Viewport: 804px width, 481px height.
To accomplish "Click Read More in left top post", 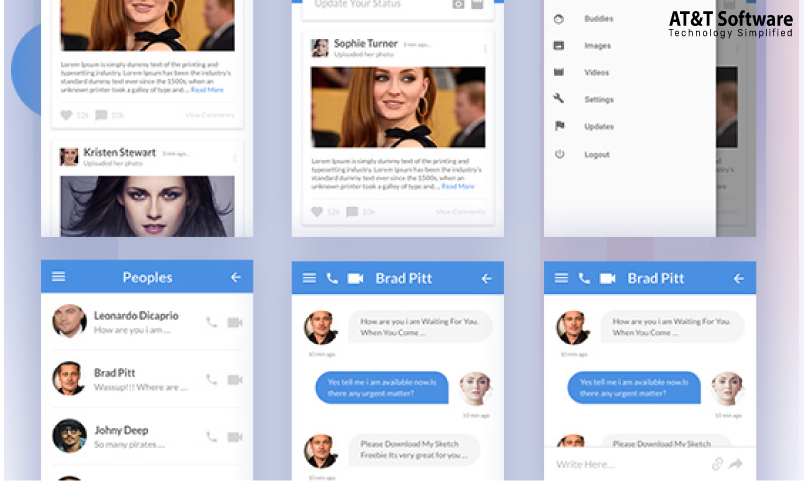I will tap(207, 90).
